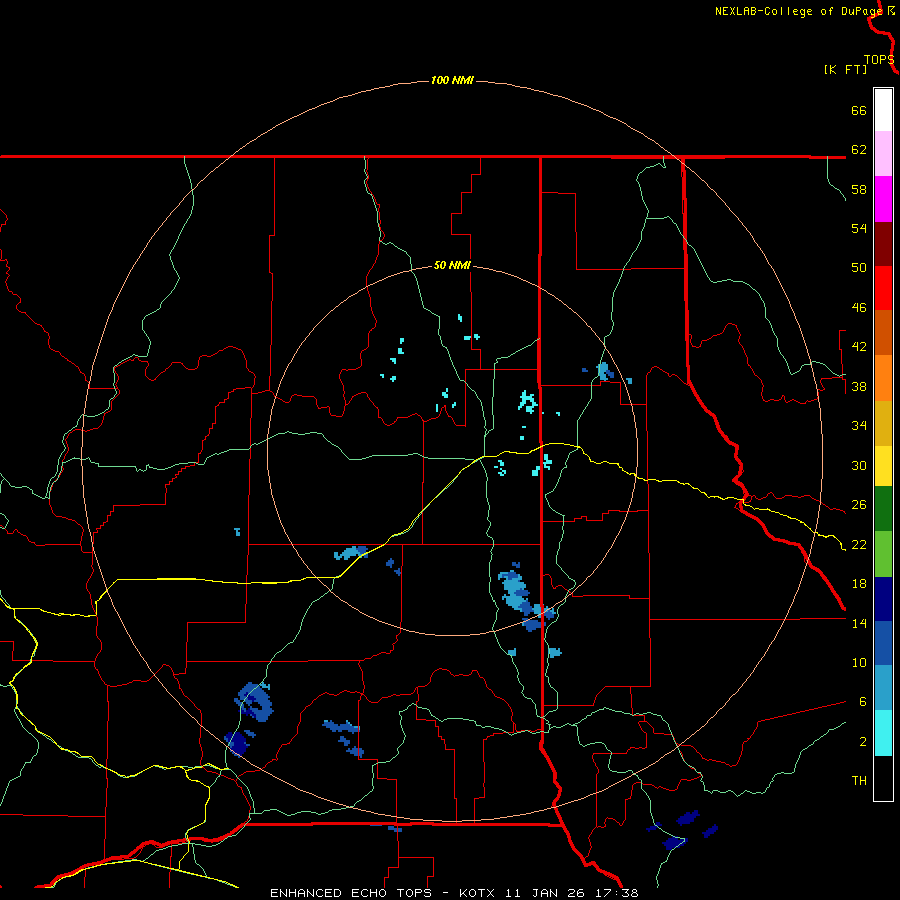Click the 'TOPS' legend heading
This screenshot has height=900, width=900.
tap(879, 60)
